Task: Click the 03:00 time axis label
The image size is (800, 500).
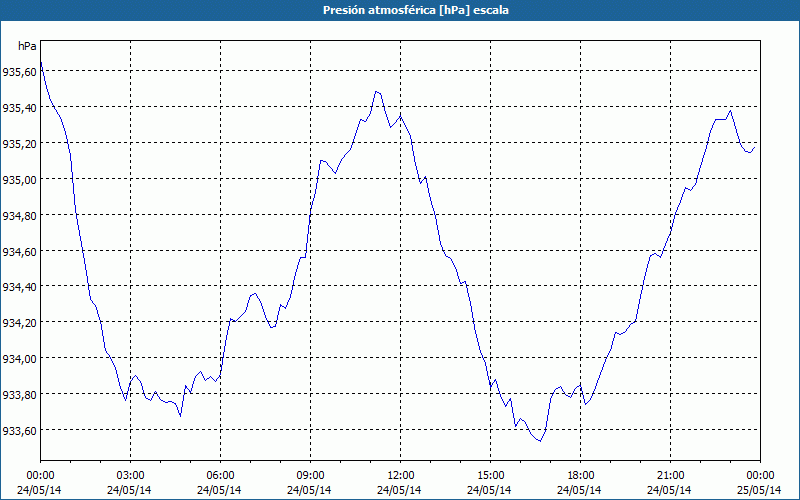Action: coord(130,476)
